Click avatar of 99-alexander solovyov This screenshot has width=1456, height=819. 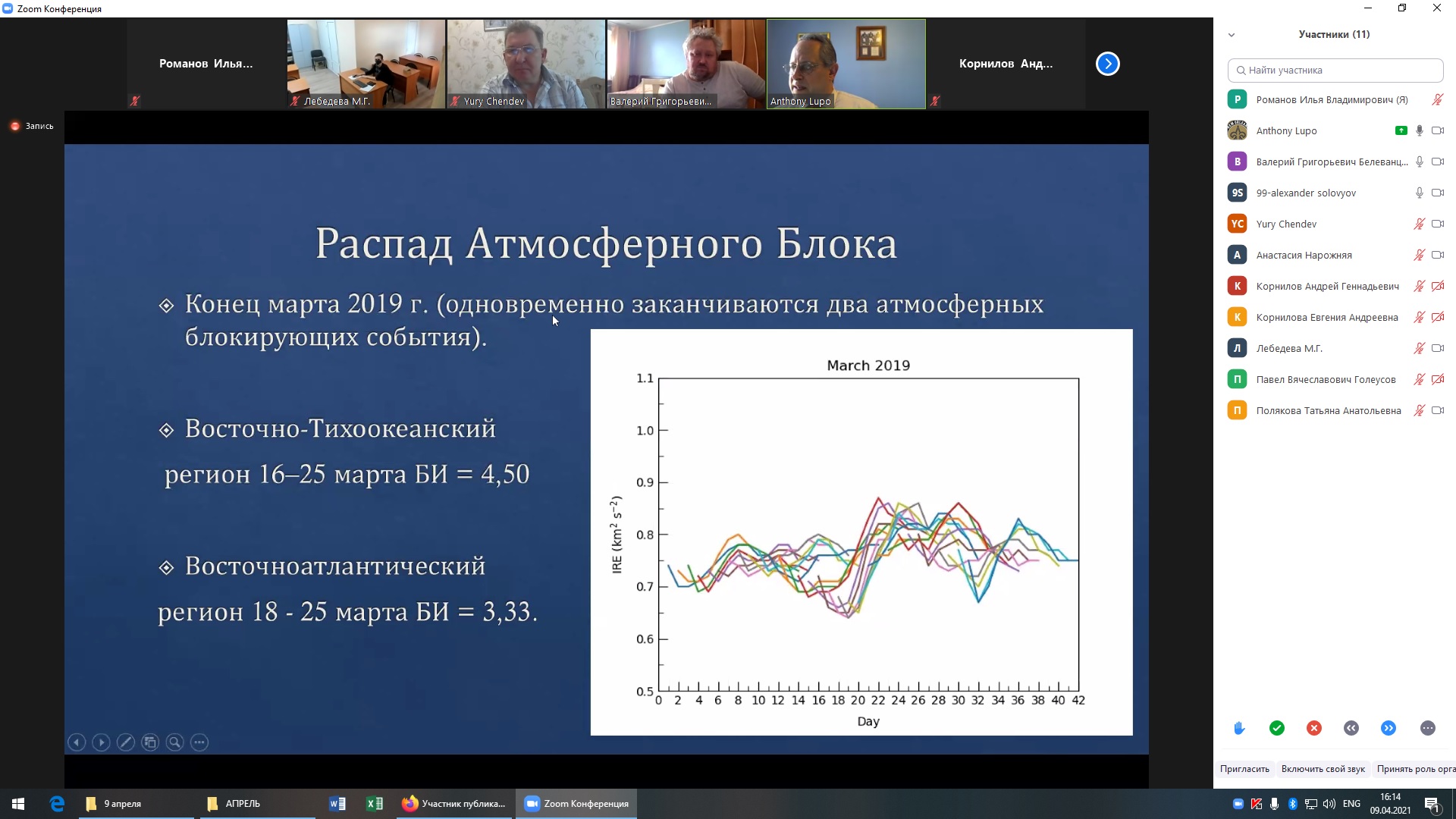1238,193
